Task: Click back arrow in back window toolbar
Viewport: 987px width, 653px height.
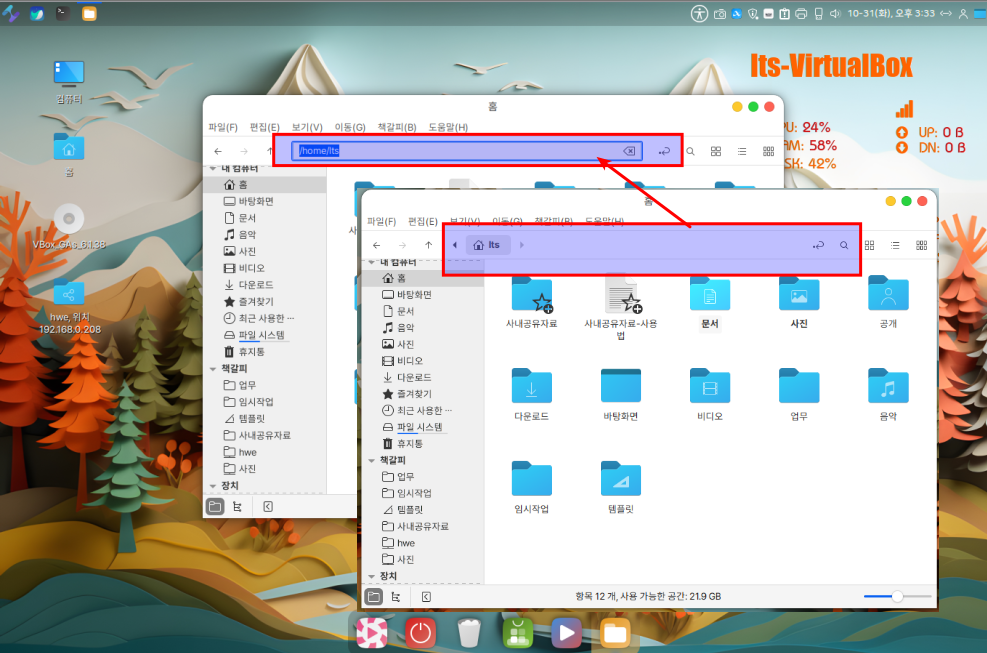Action: coord(218,151)
